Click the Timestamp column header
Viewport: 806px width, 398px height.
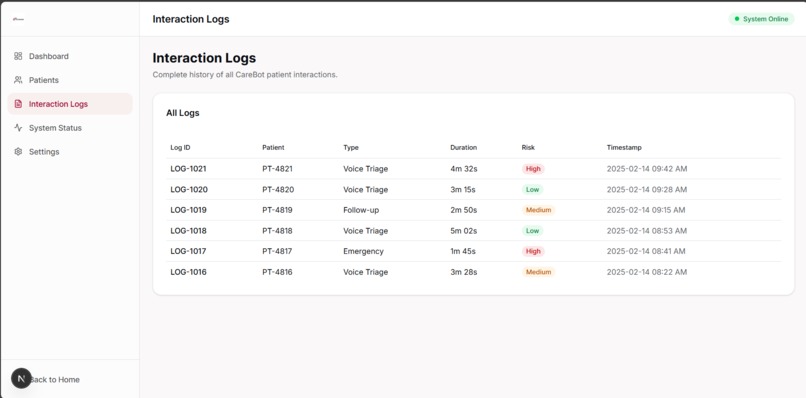click(624, 148)
